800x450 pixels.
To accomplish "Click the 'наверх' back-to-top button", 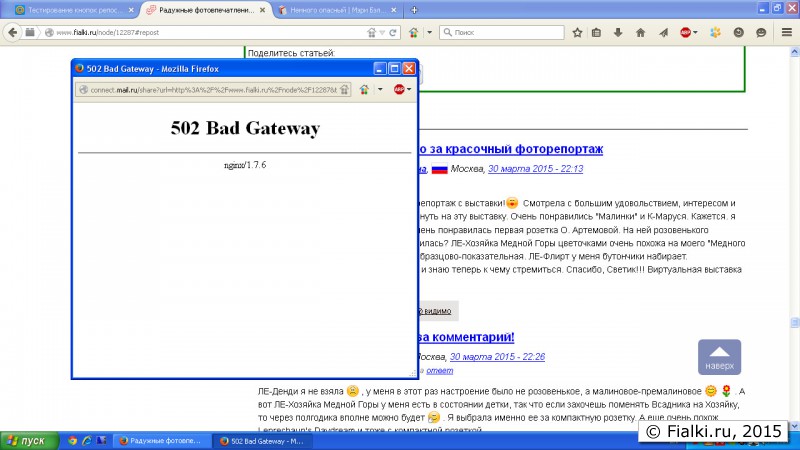I will (x=719, y=357).
